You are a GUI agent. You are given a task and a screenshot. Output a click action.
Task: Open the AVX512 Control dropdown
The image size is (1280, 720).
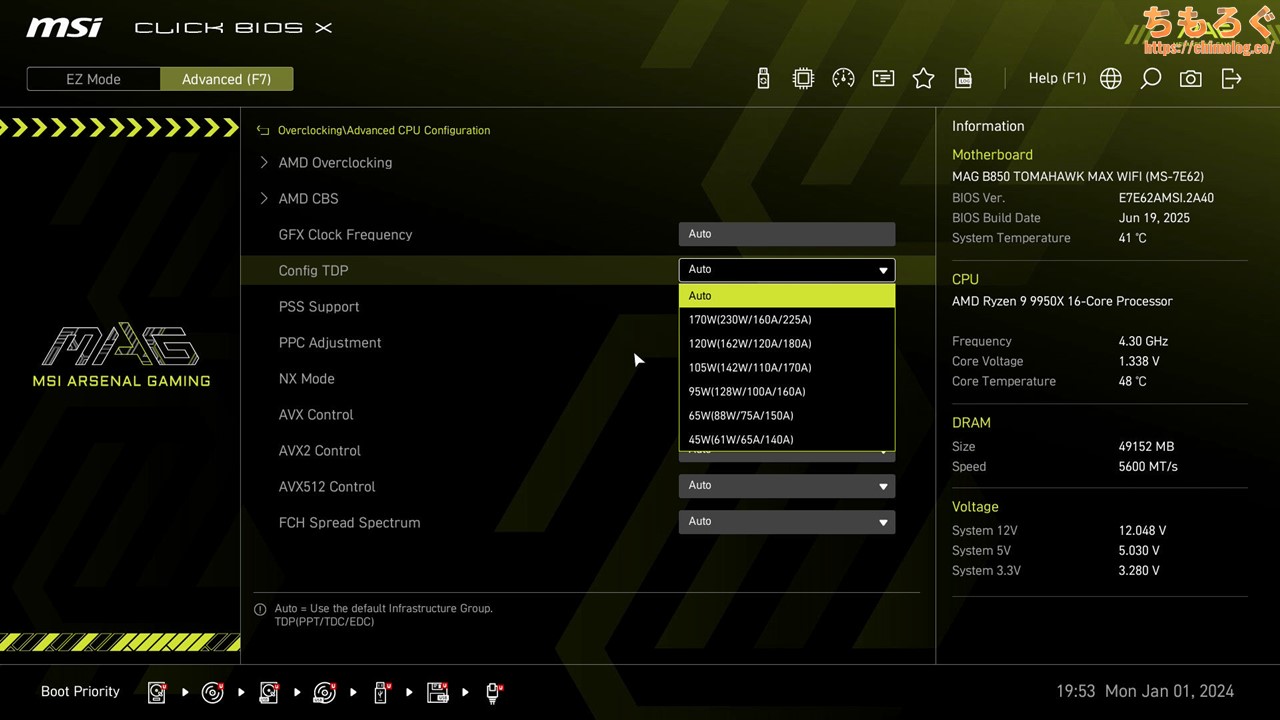[786, 486]
